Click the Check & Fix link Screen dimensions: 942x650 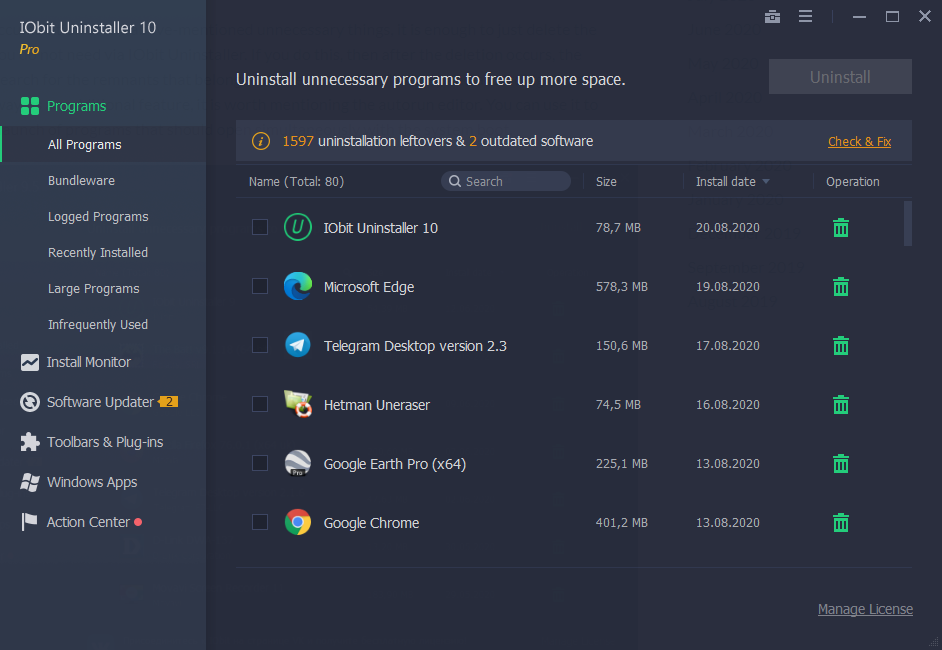click(859, 142)
